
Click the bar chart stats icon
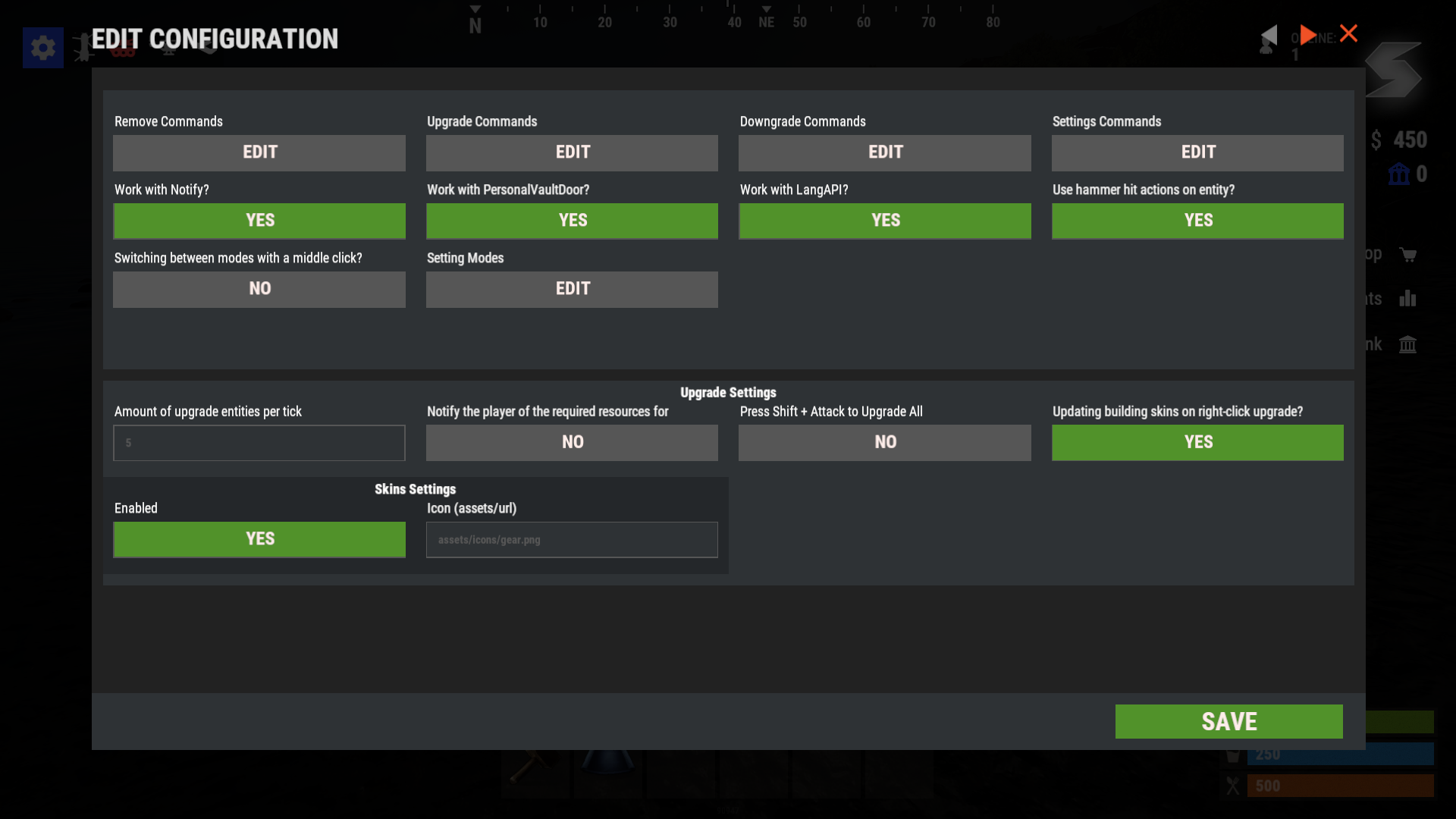(1408, 299)
